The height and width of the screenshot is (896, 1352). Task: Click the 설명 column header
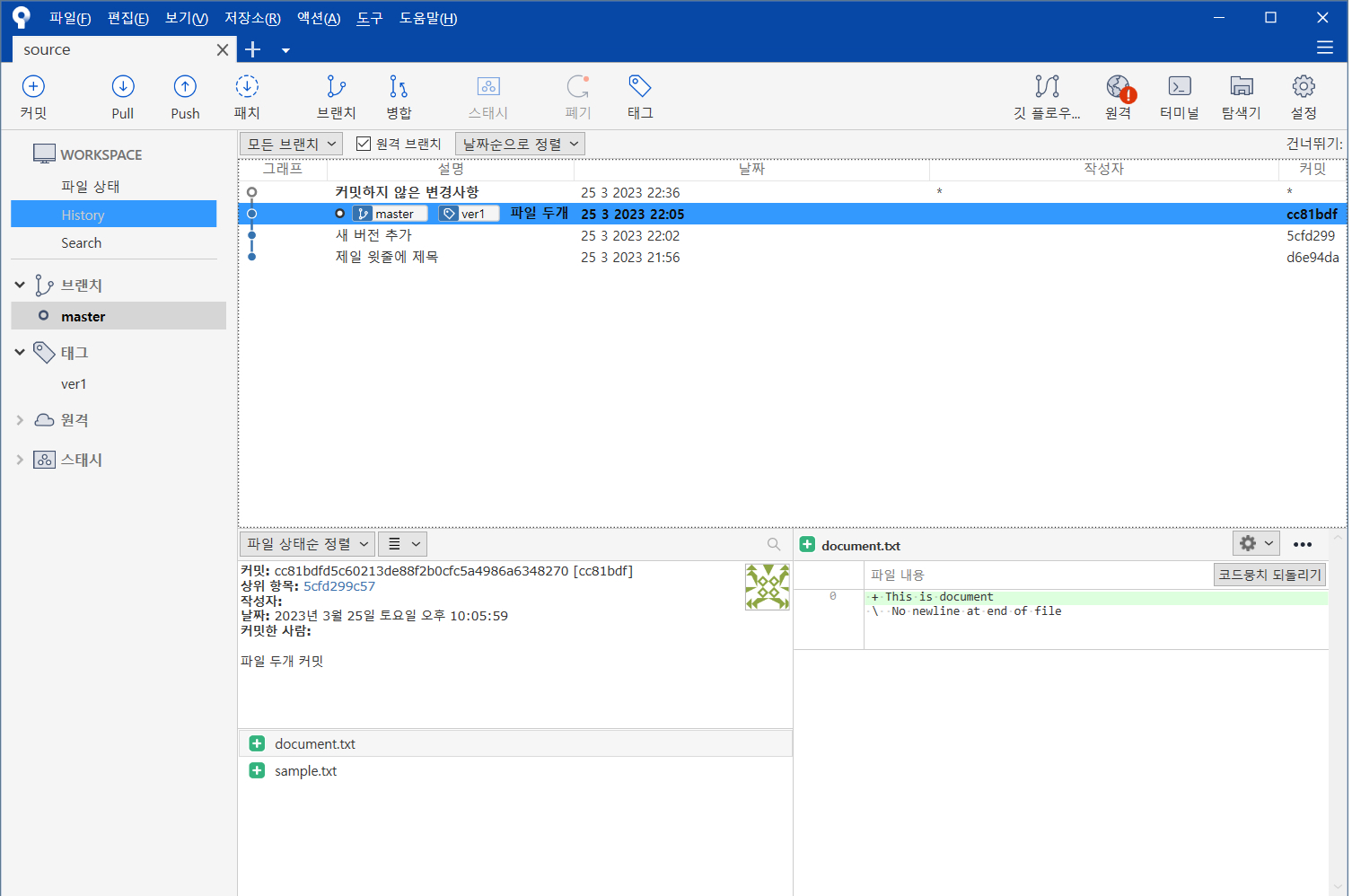tap(451, 169)
